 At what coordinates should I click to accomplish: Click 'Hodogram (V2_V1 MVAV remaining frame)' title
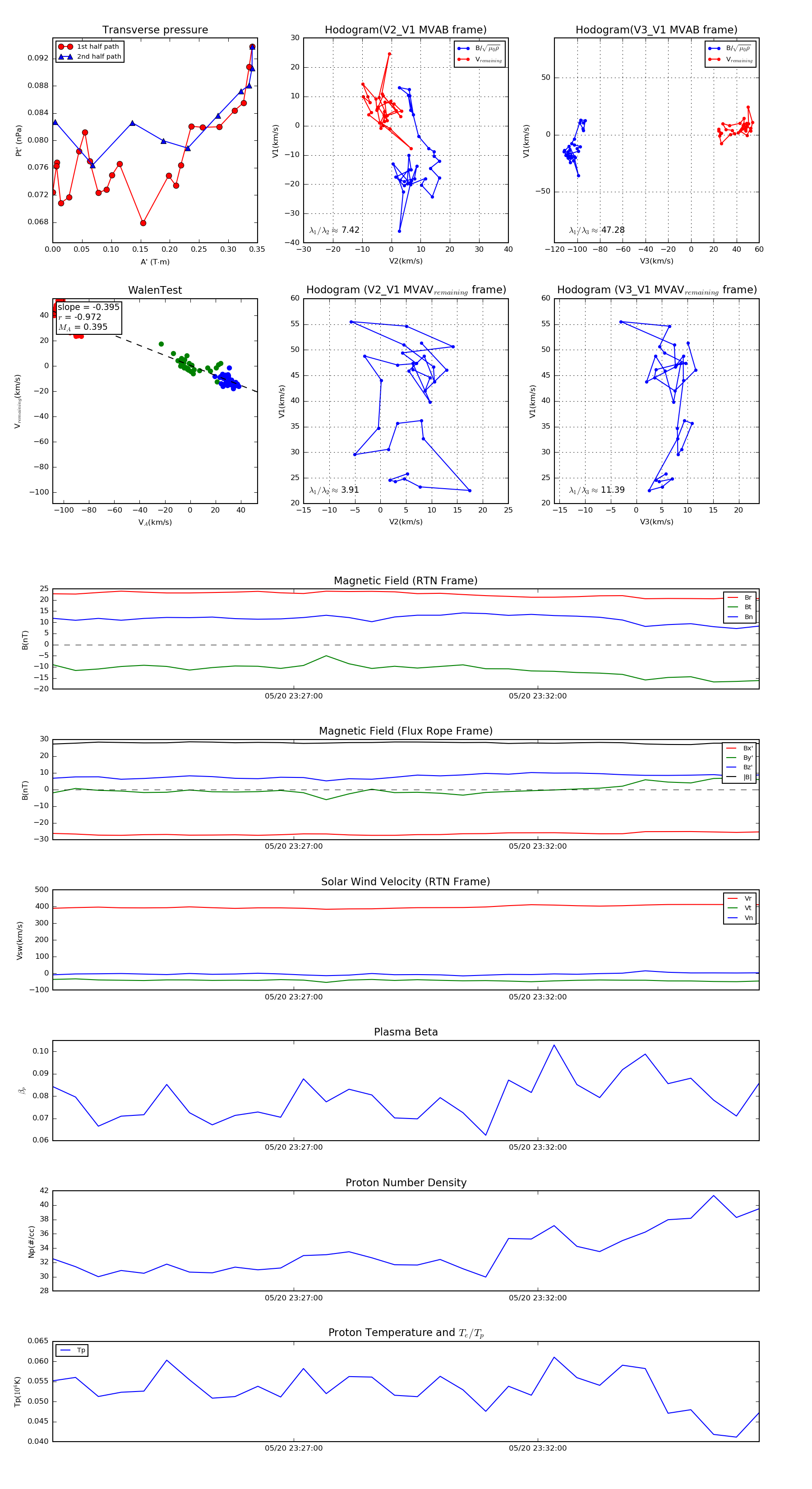tap(406, 290)
